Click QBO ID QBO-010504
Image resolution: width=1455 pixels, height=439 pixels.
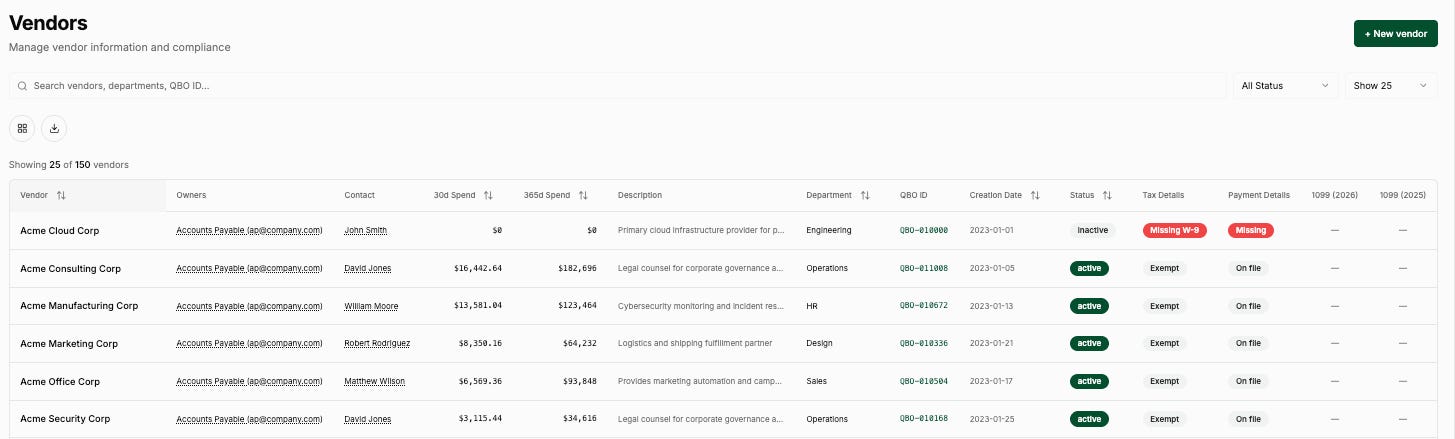click(923, 381)
